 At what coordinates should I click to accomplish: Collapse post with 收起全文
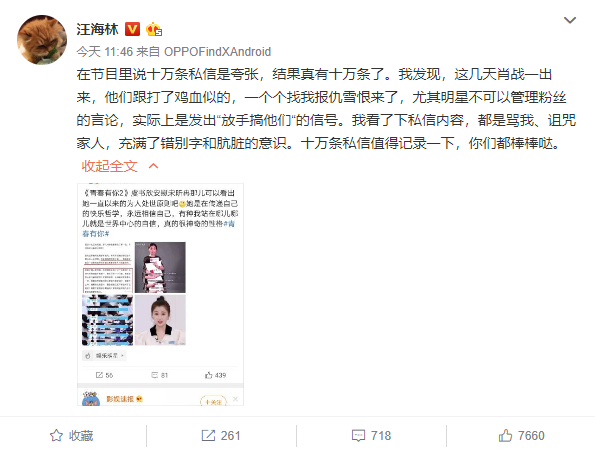pos(110,166)
